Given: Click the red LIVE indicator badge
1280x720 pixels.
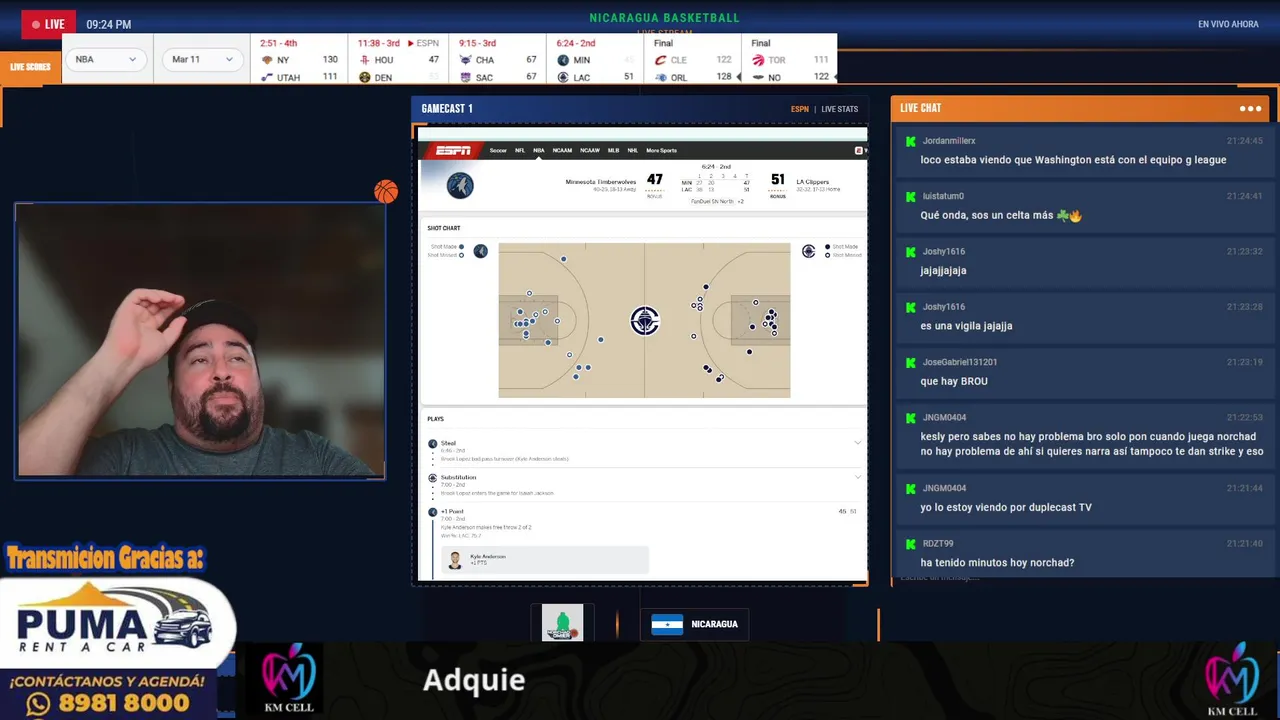Looking at the screenshot, I should (x=48, y=24).
